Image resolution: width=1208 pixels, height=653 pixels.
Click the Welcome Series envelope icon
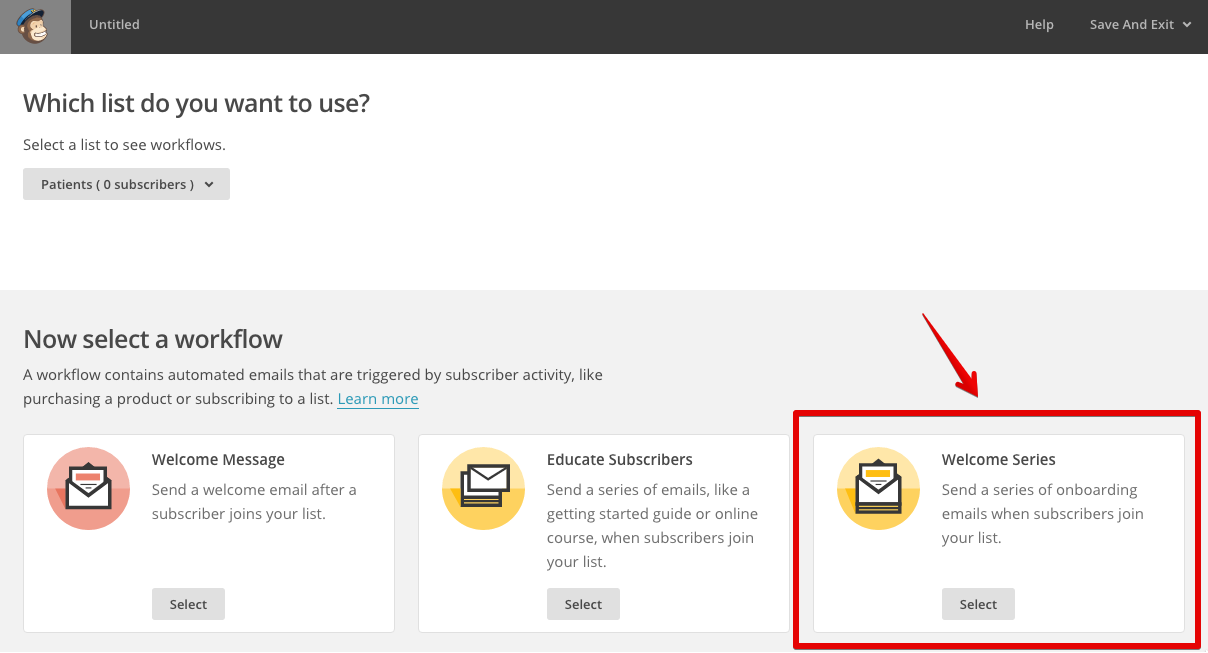878,489
